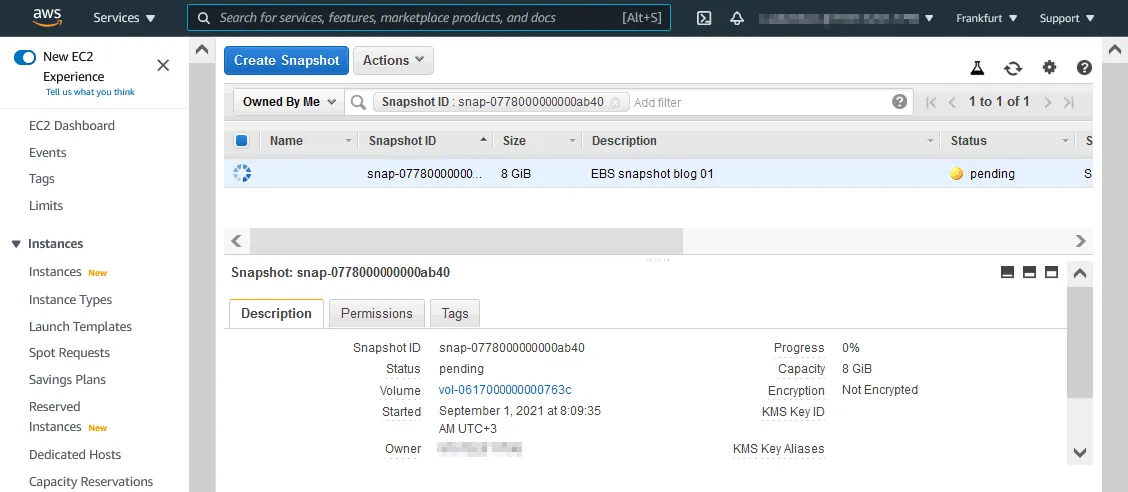Screen dimensions: 1128x492
Task: Check the select-all snapshots checkbox
Action: 241,141
